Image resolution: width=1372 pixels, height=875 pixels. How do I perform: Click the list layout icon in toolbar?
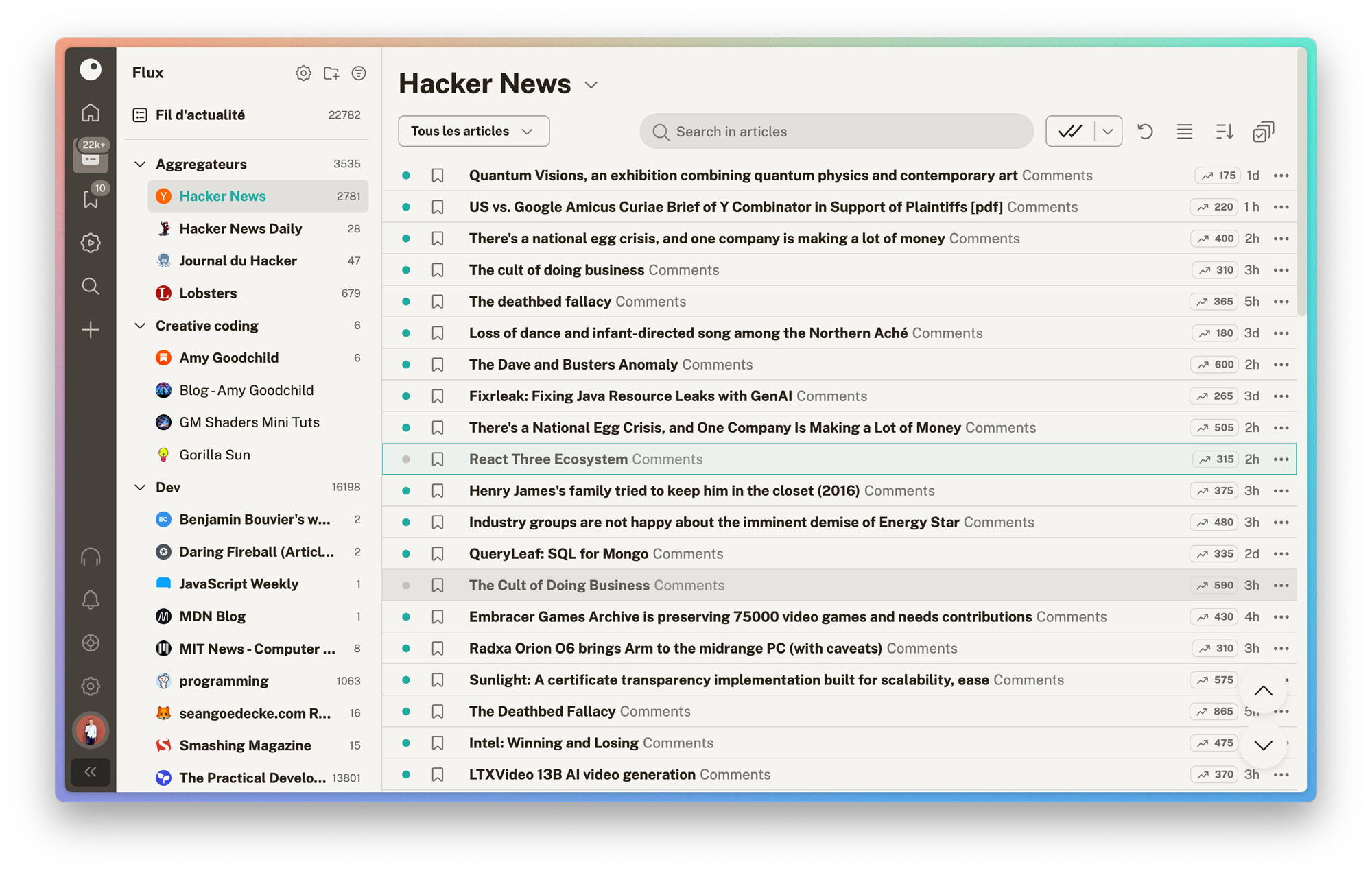(x=1185, y=132)
